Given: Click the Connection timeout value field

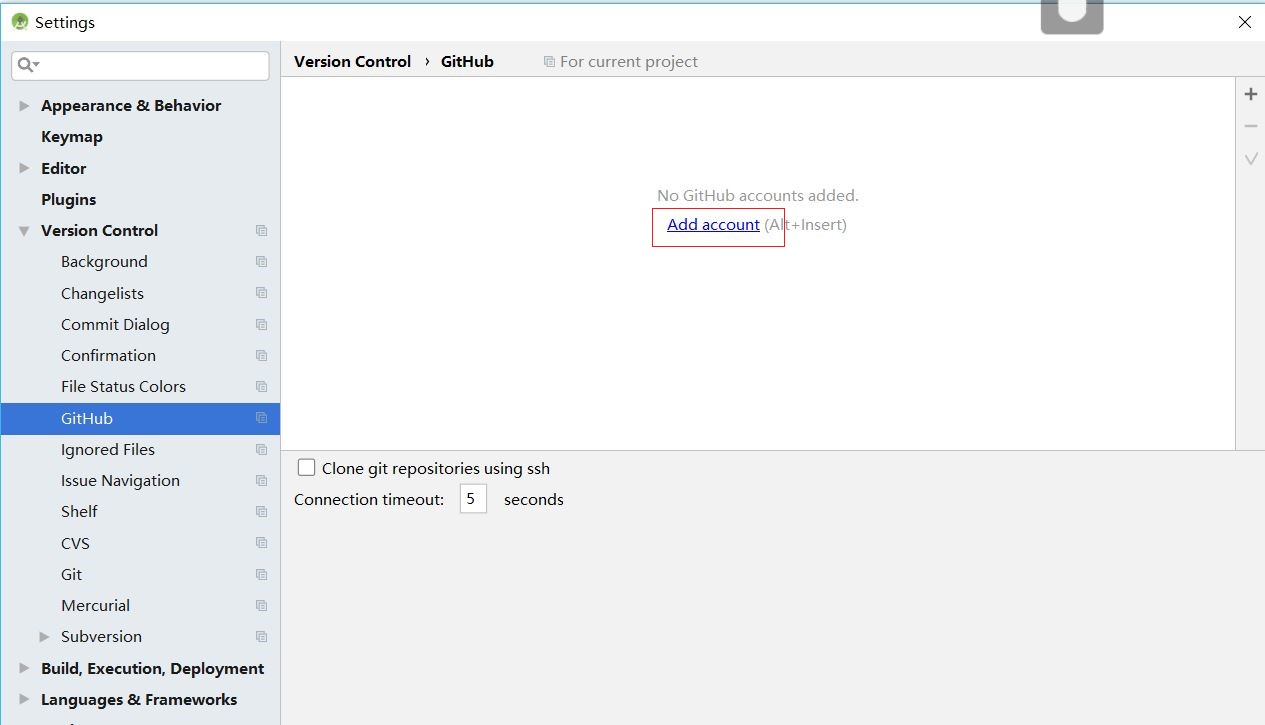Looking at the screenshot, I should tap(473, 498).
